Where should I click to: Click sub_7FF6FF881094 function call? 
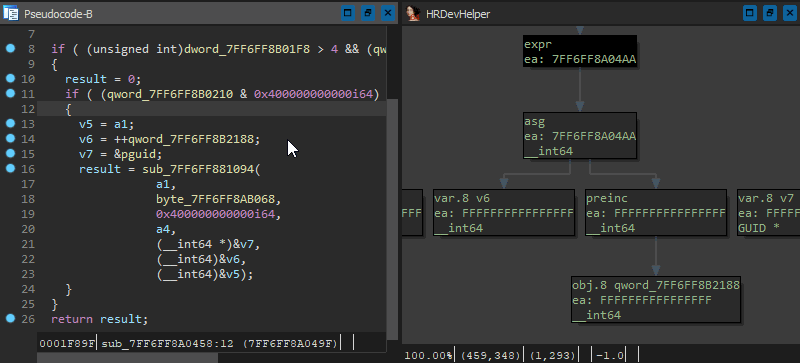coord(198,170)
